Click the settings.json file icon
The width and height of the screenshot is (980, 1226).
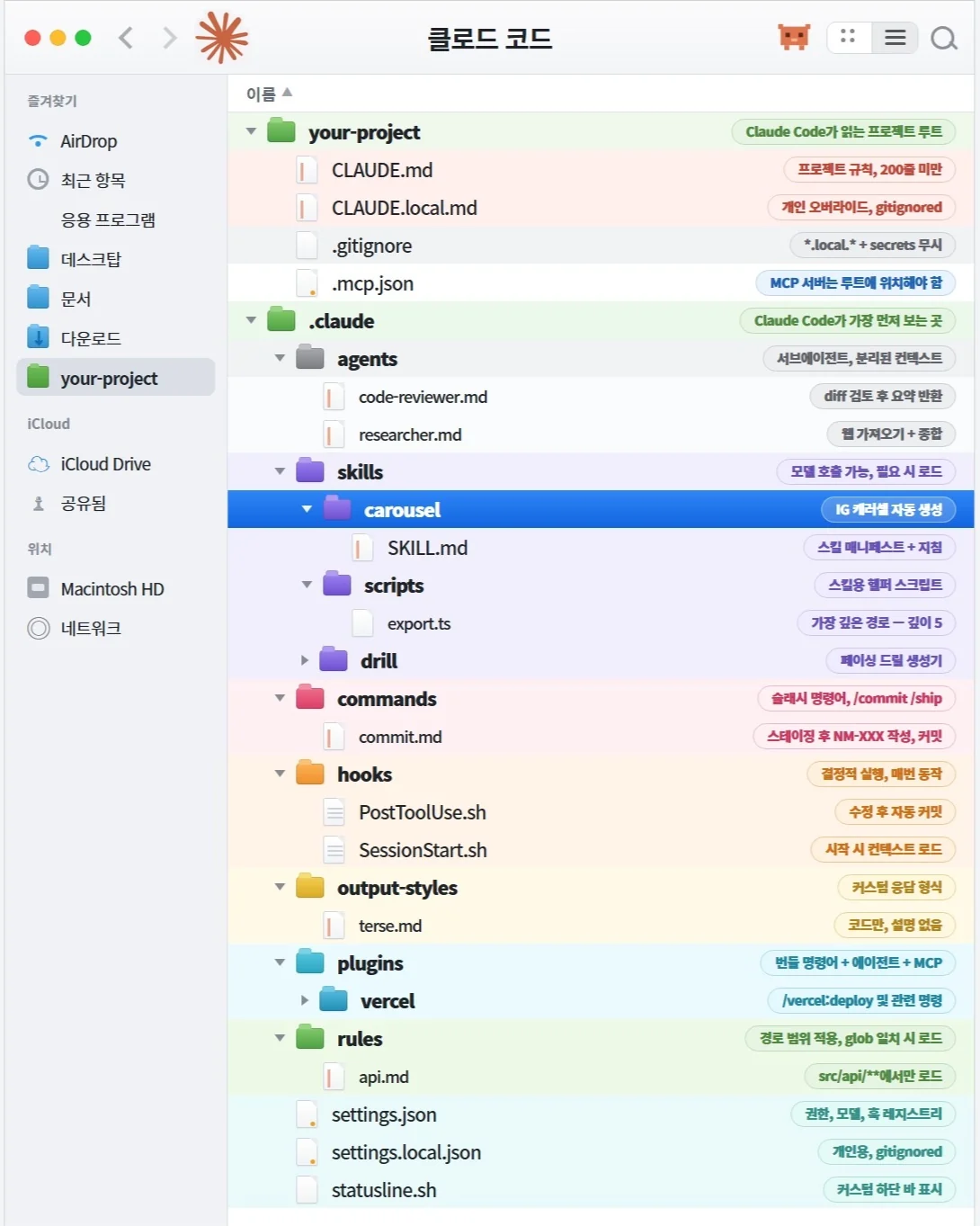click(x=307, y=1114)
